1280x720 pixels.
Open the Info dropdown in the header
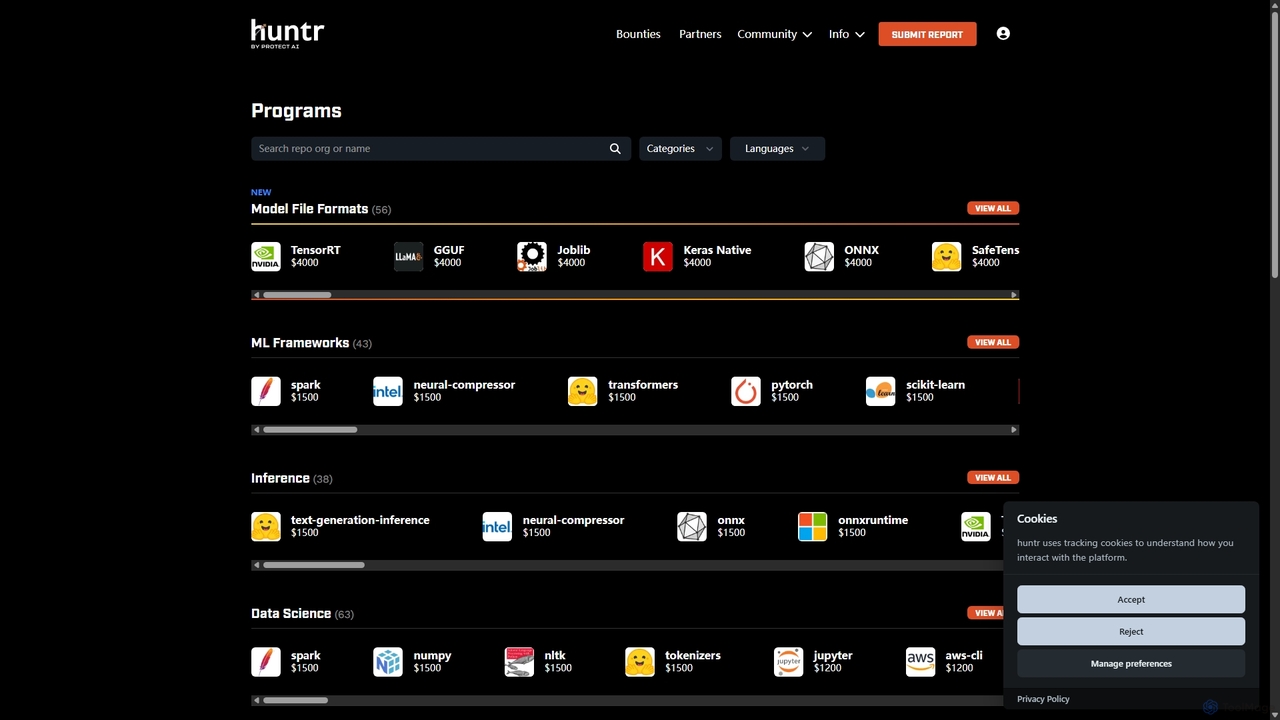[846, 34]
